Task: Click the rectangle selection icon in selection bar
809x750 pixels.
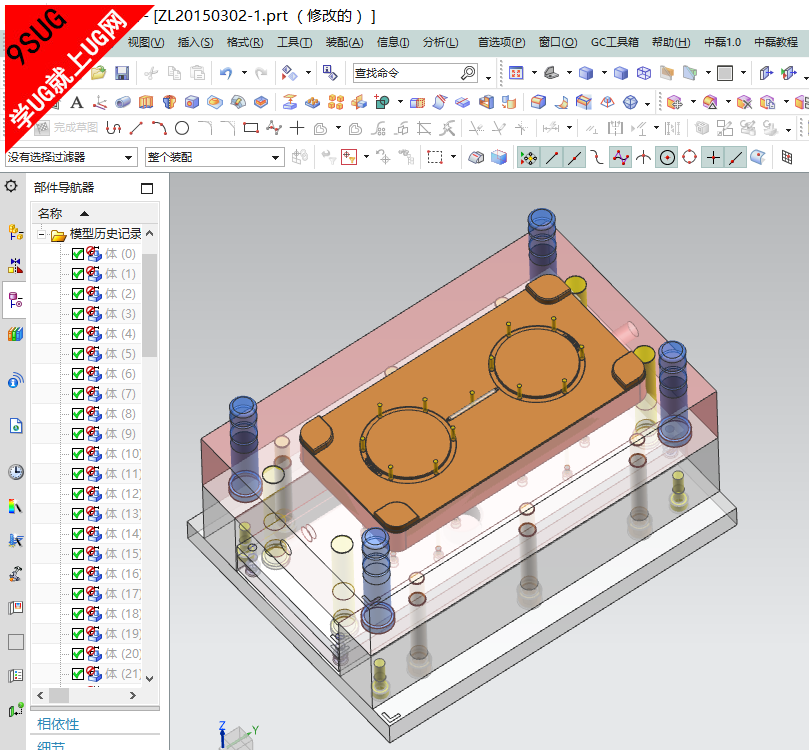Action: pos(435,157)
